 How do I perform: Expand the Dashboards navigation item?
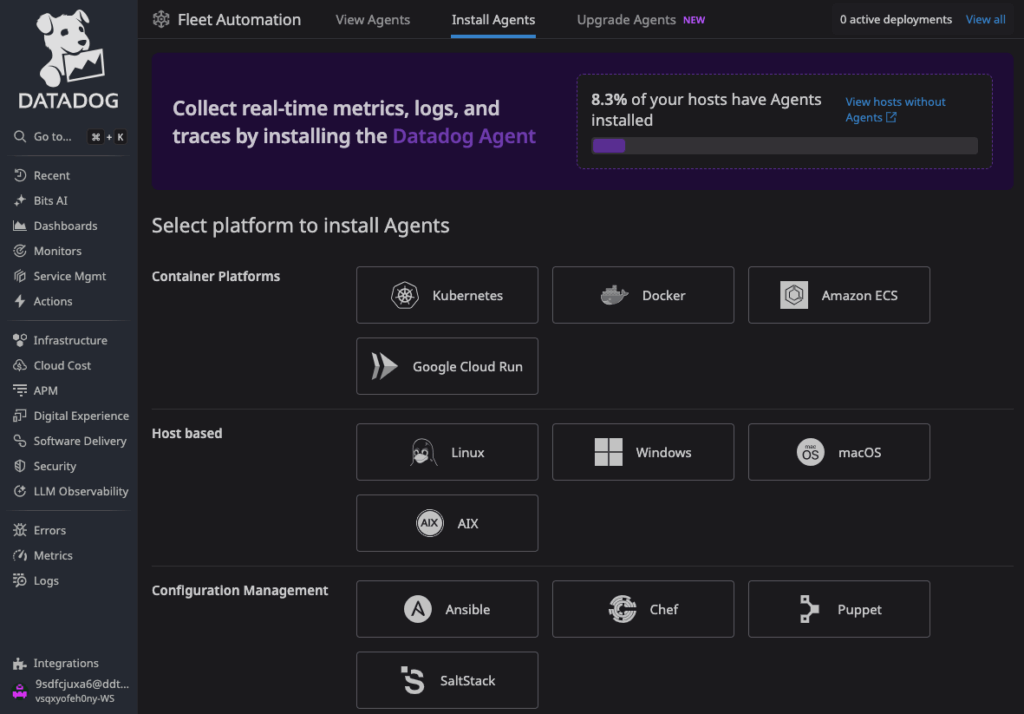pyautogui.click(x=65, y=226)
